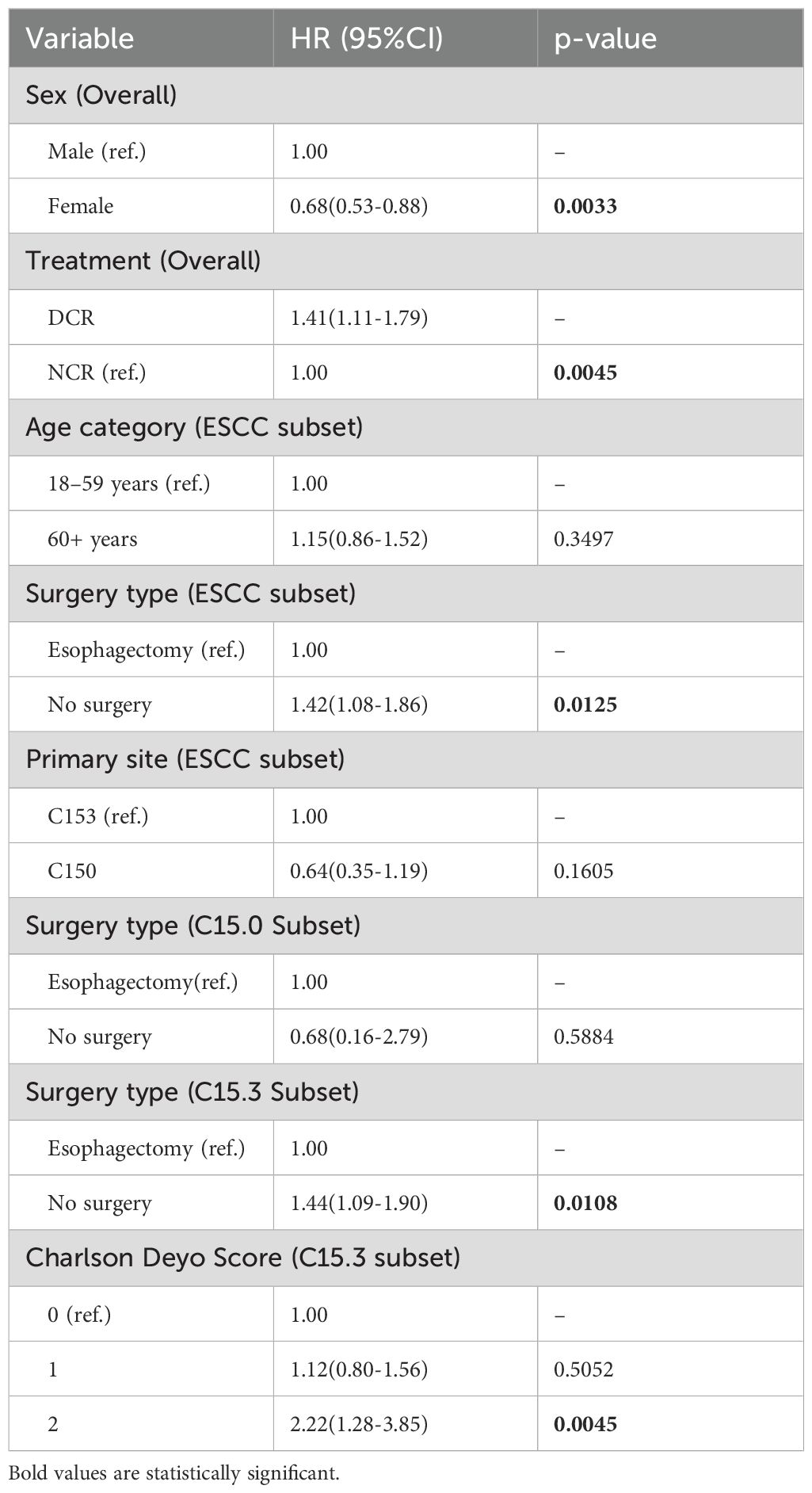Screen dimensions: 812x1493
Task: Click the Variable column header
Action: (x=80, y=39)
